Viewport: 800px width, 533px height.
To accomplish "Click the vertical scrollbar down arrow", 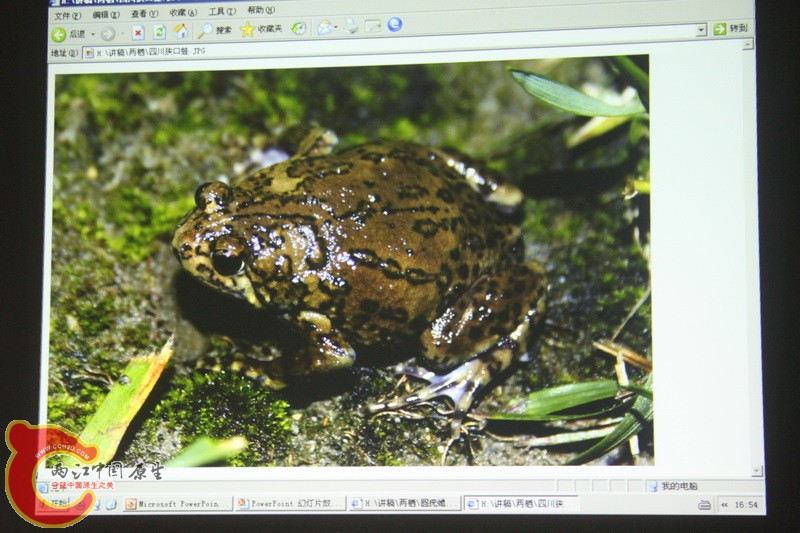I will coord(757,471).
